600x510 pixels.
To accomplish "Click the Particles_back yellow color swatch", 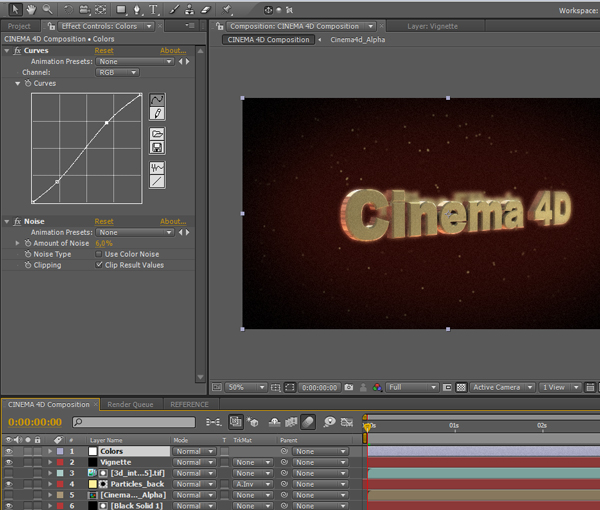I will 93,484.
